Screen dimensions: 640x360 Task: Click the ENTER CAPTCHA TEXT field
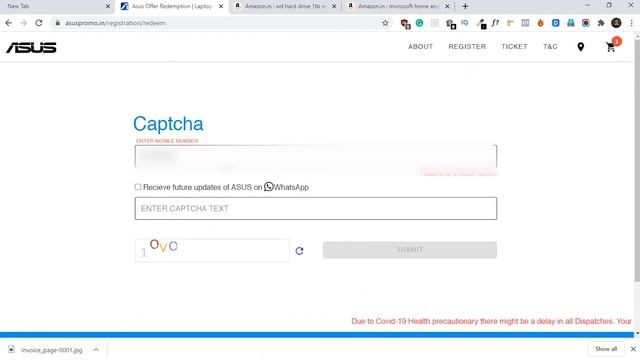(x=316, y=209)
